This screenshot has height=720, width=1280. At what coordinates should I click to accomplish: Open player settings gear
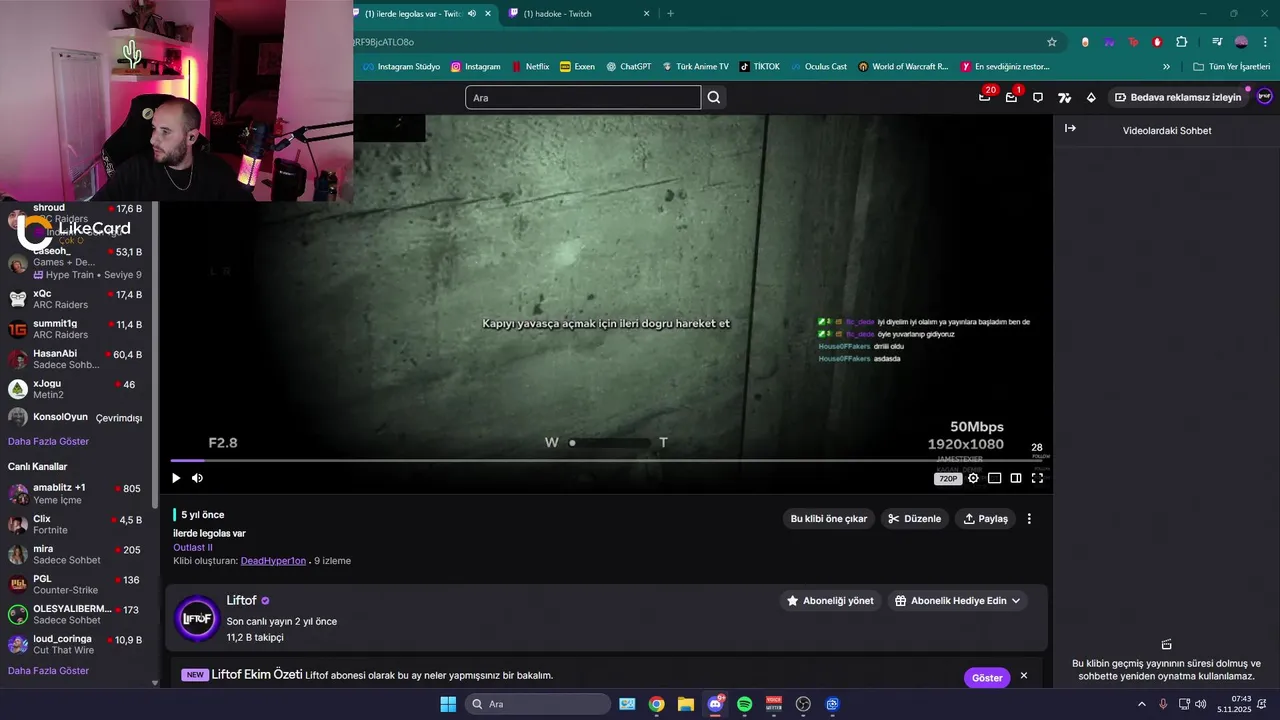(x=973, y=478)
